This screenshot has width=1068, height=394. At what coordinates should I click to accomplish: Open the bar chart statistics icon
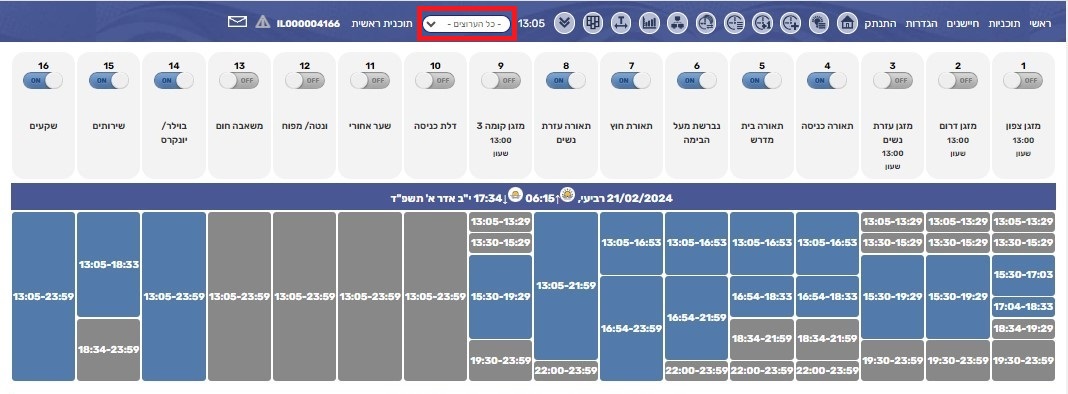point(650,23)
